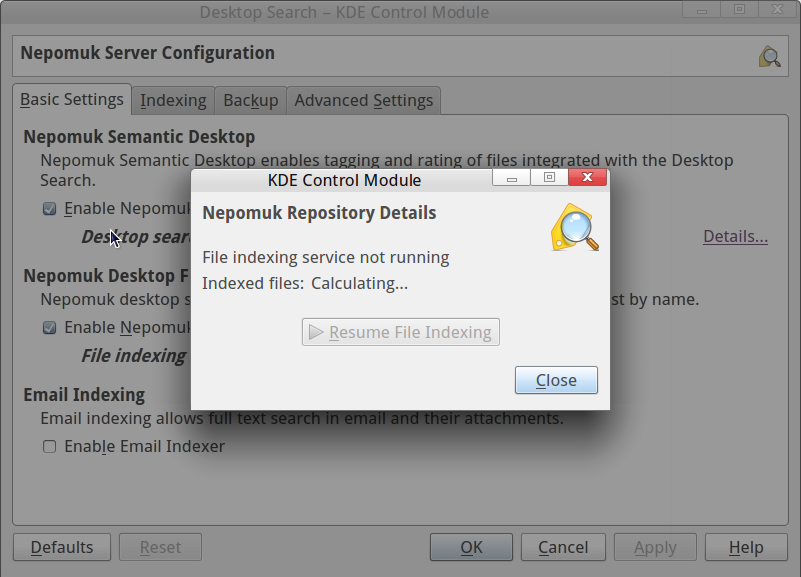The image size is (801, 577).
Task: Confirm with the OK button
Action: [x=471, y=547]
